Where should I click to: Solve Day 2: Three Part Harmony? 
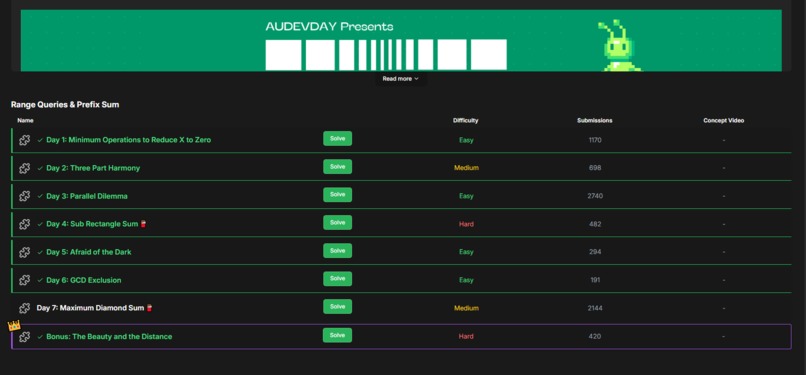337,167
